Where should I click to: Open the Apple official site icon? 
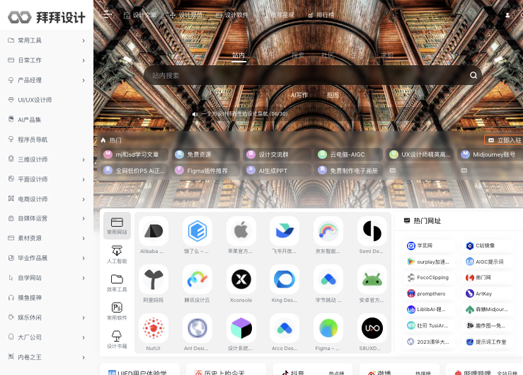click(241, 231)
